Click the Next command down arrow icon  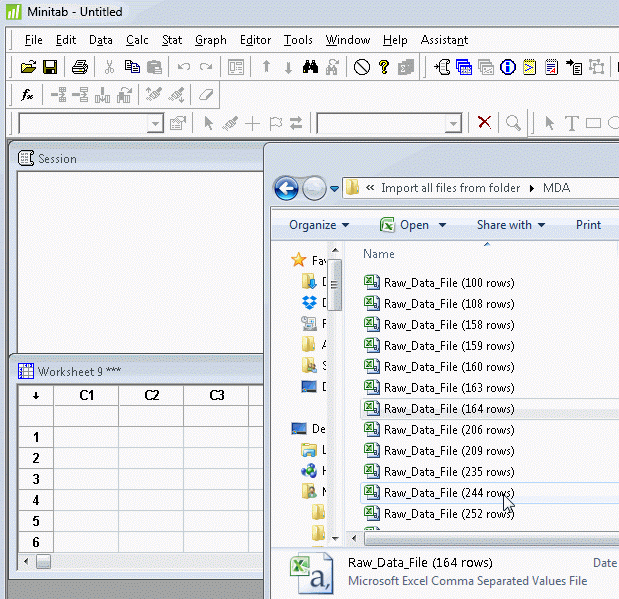288,68
